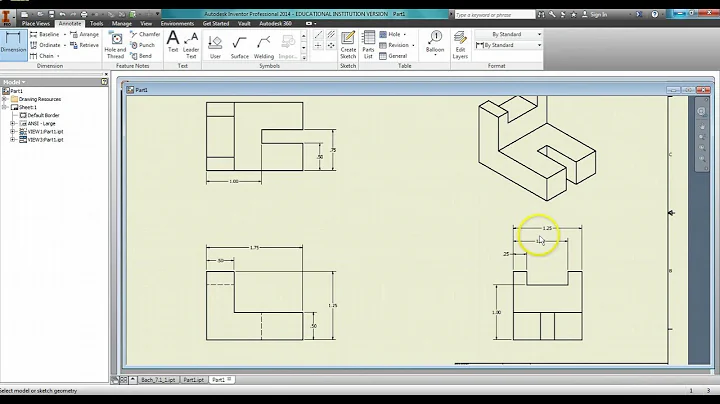Activate the Dimension tool
Image resolution: width=720 pixels, height=404 pixels.
click(13, 45)
